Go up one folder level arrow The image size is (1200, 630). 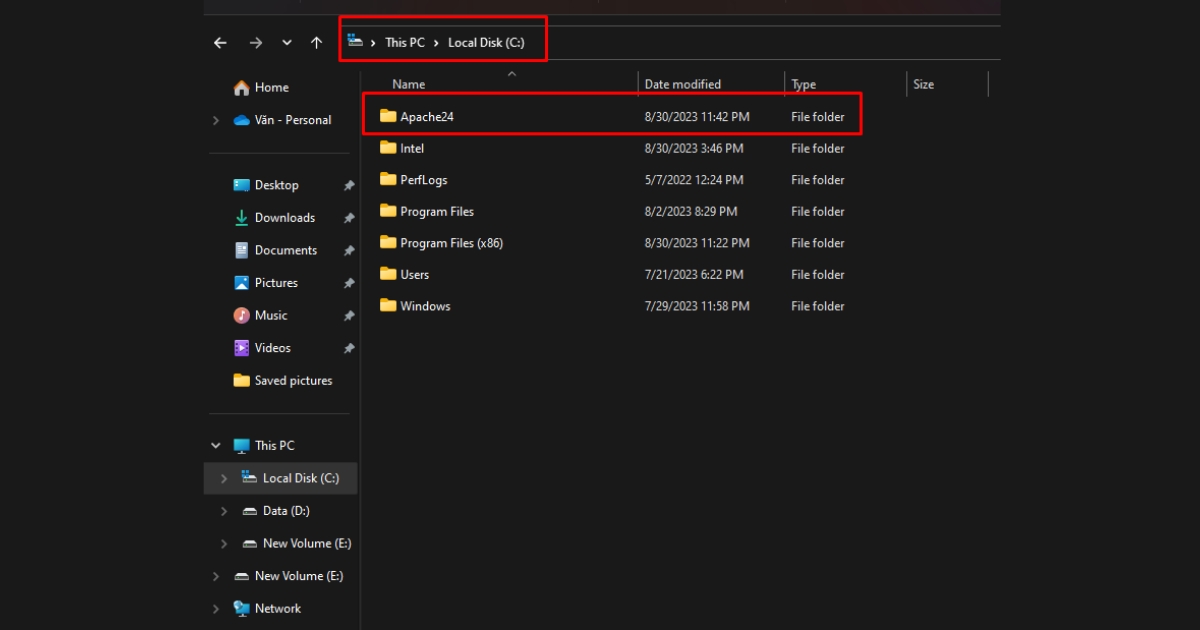(x=317, y=43)
